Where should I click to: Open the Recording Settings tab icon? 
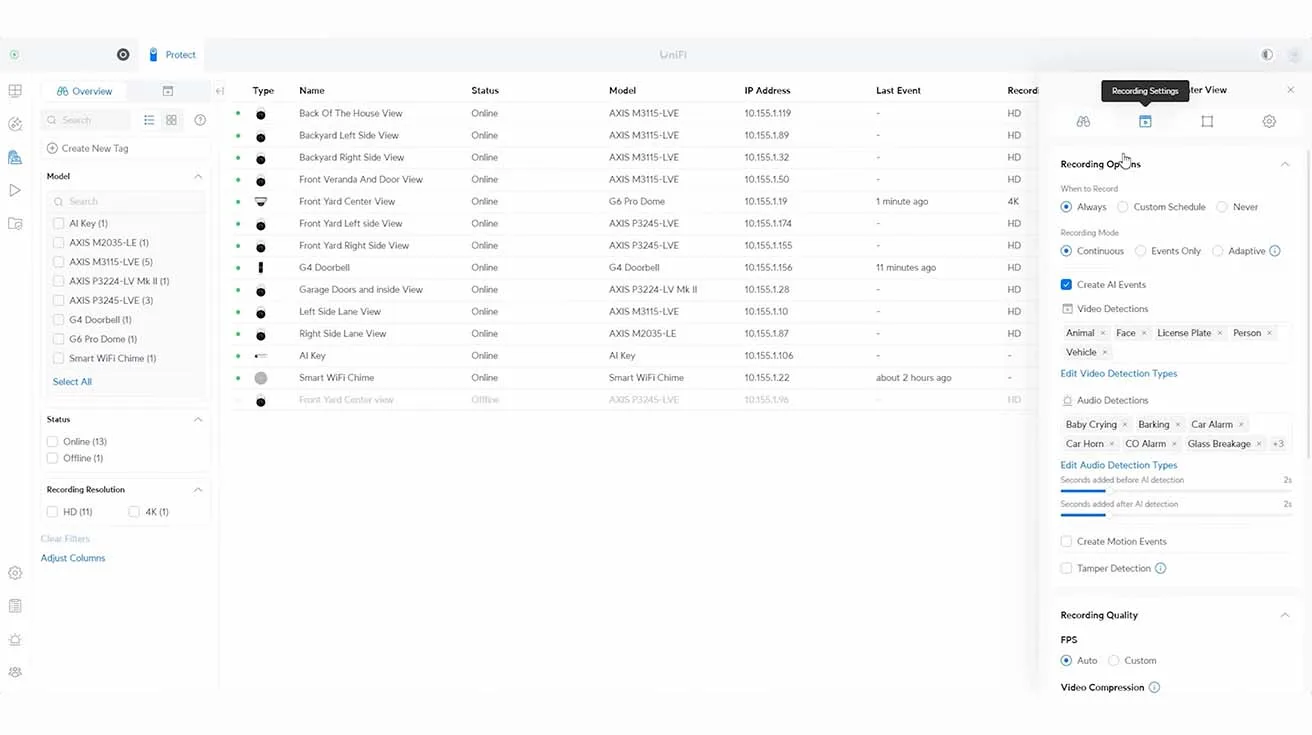point(1145,121)
